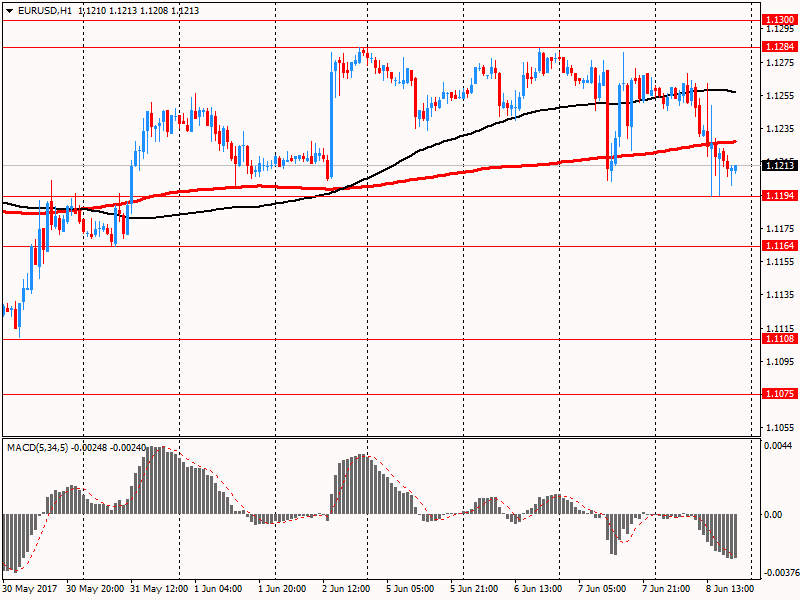
Task: Click the 7 Jun 05:00 time label
Action: pos(602,589)
